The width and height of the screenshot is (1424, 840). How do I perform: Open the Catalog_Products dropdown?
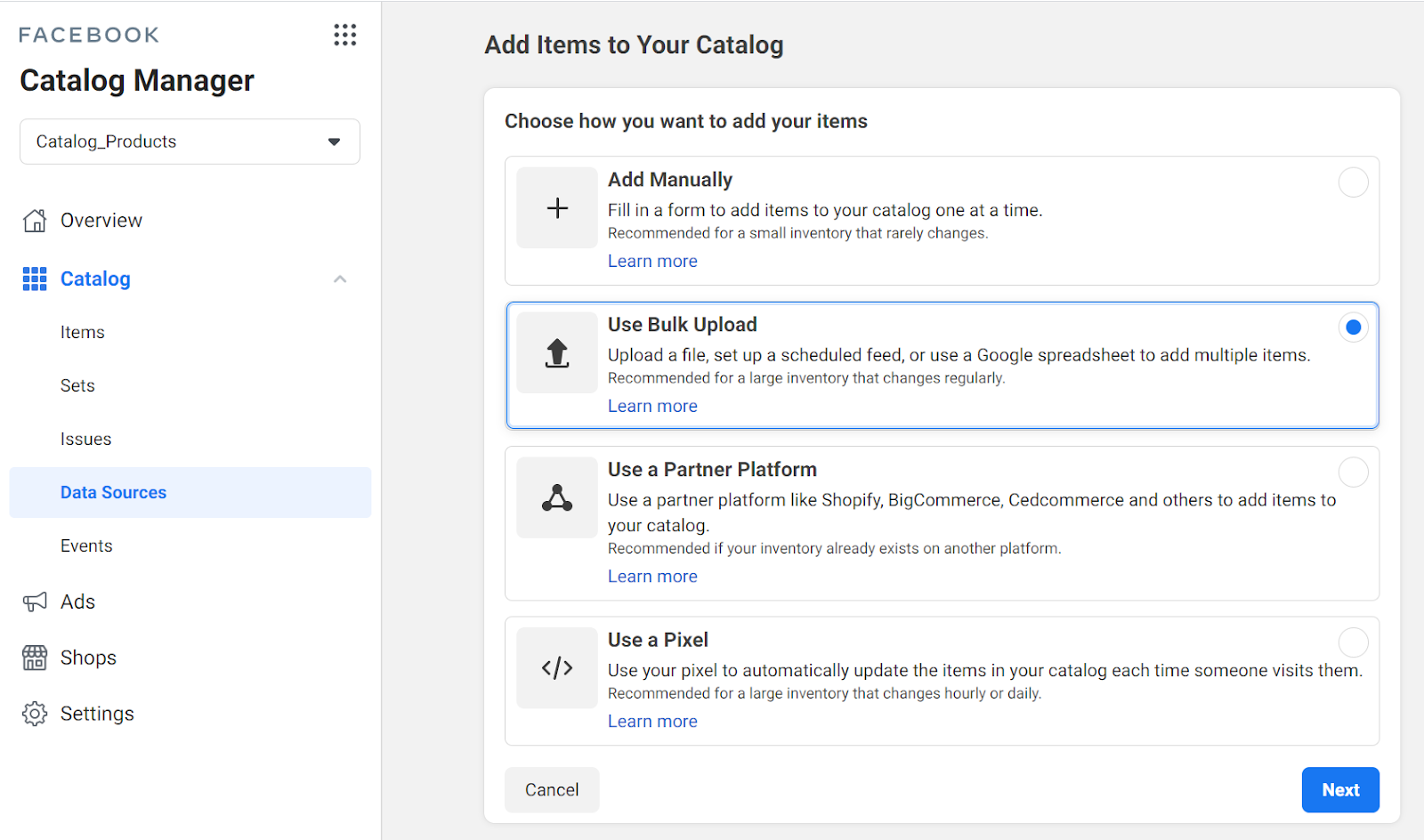point(190,141)
